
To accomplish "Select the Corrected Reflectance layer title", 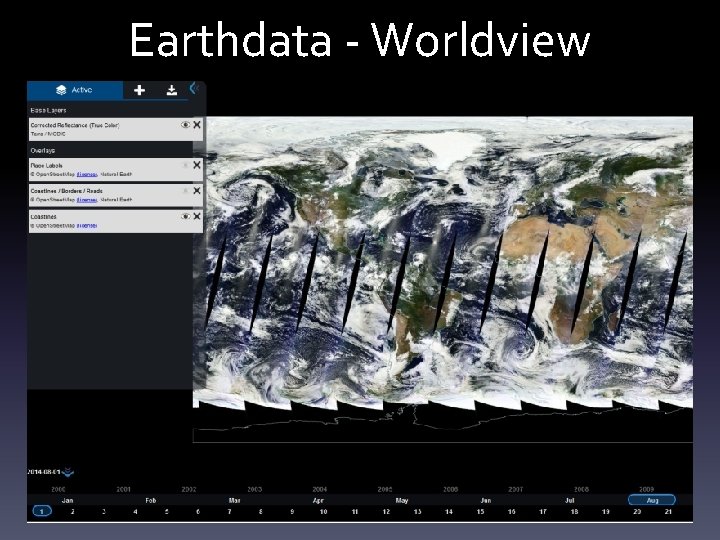I will pyautogui.click(x=75, y=125).
